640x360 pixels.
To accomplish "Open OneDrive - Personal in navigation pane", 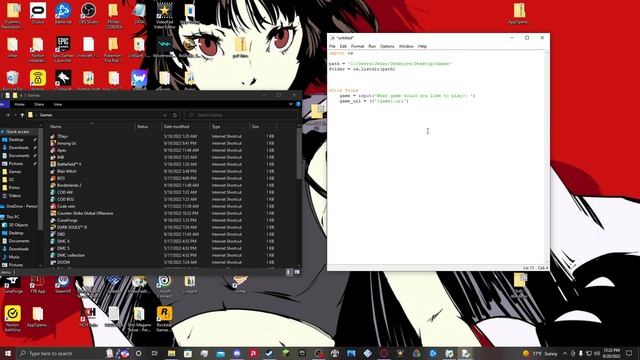I will point(20,206).
